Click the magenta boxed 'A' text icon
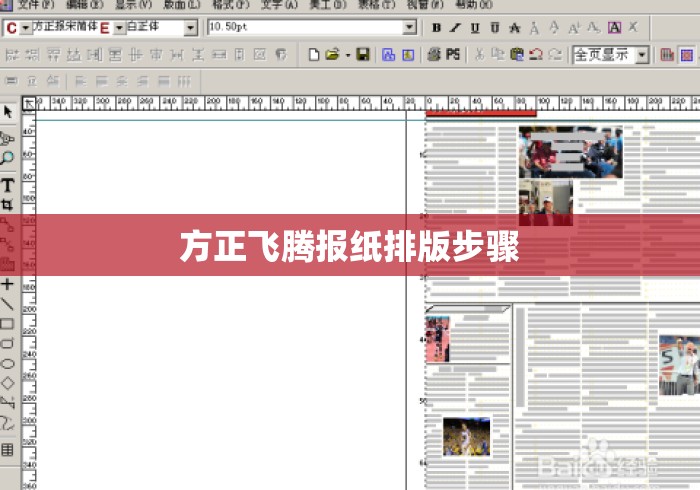Image resolution: width=700 pixels, height=490 pixels. 614,28
